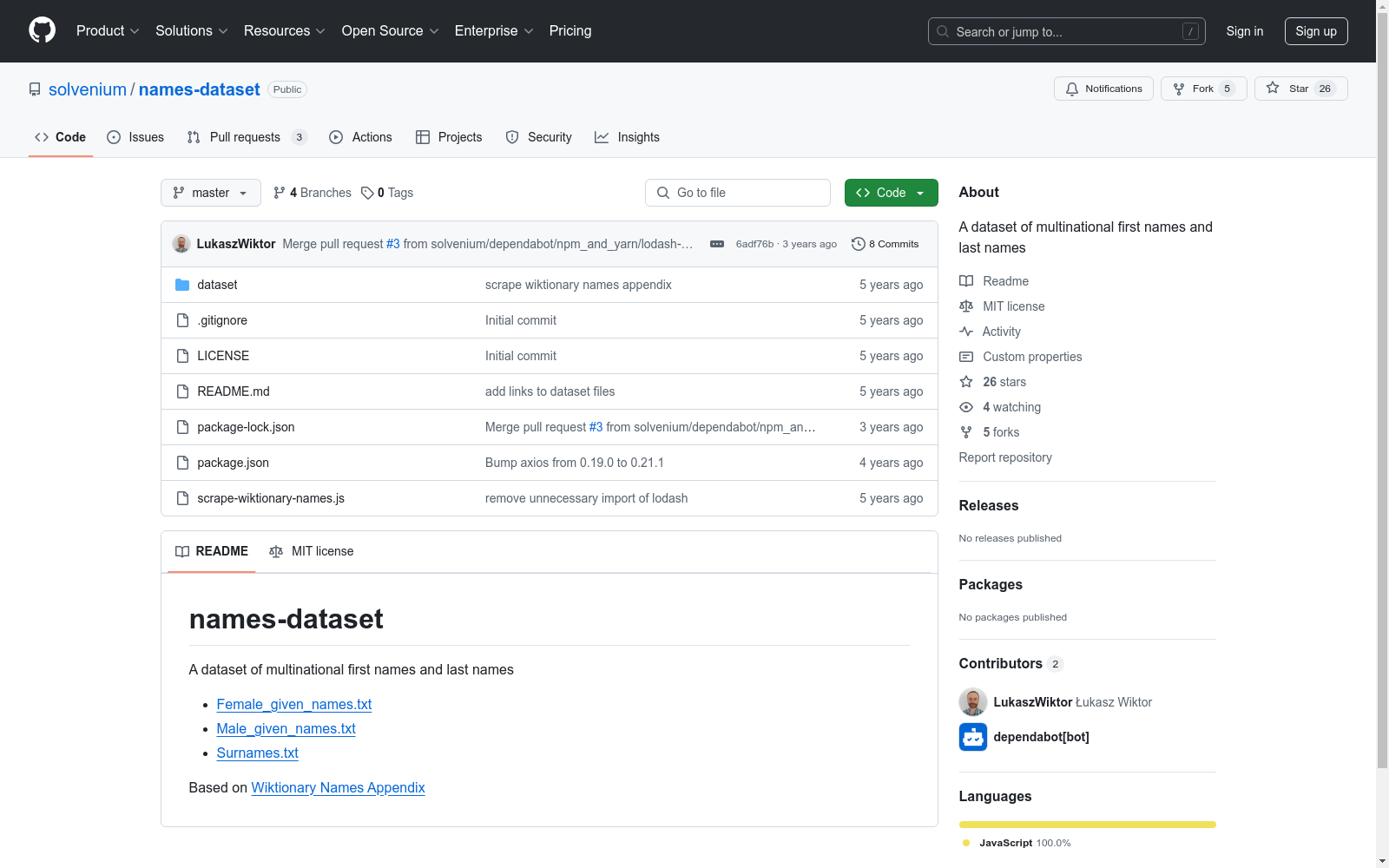Click the package-lock.json file icon
1389x868 pixels.
(x=182, y=427)
